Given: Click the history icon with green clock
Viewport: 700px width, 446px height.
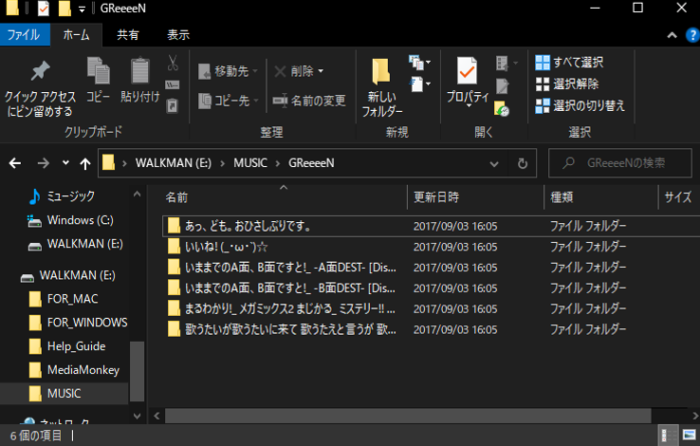Looking at the screenshot, I should coord(502,108).
